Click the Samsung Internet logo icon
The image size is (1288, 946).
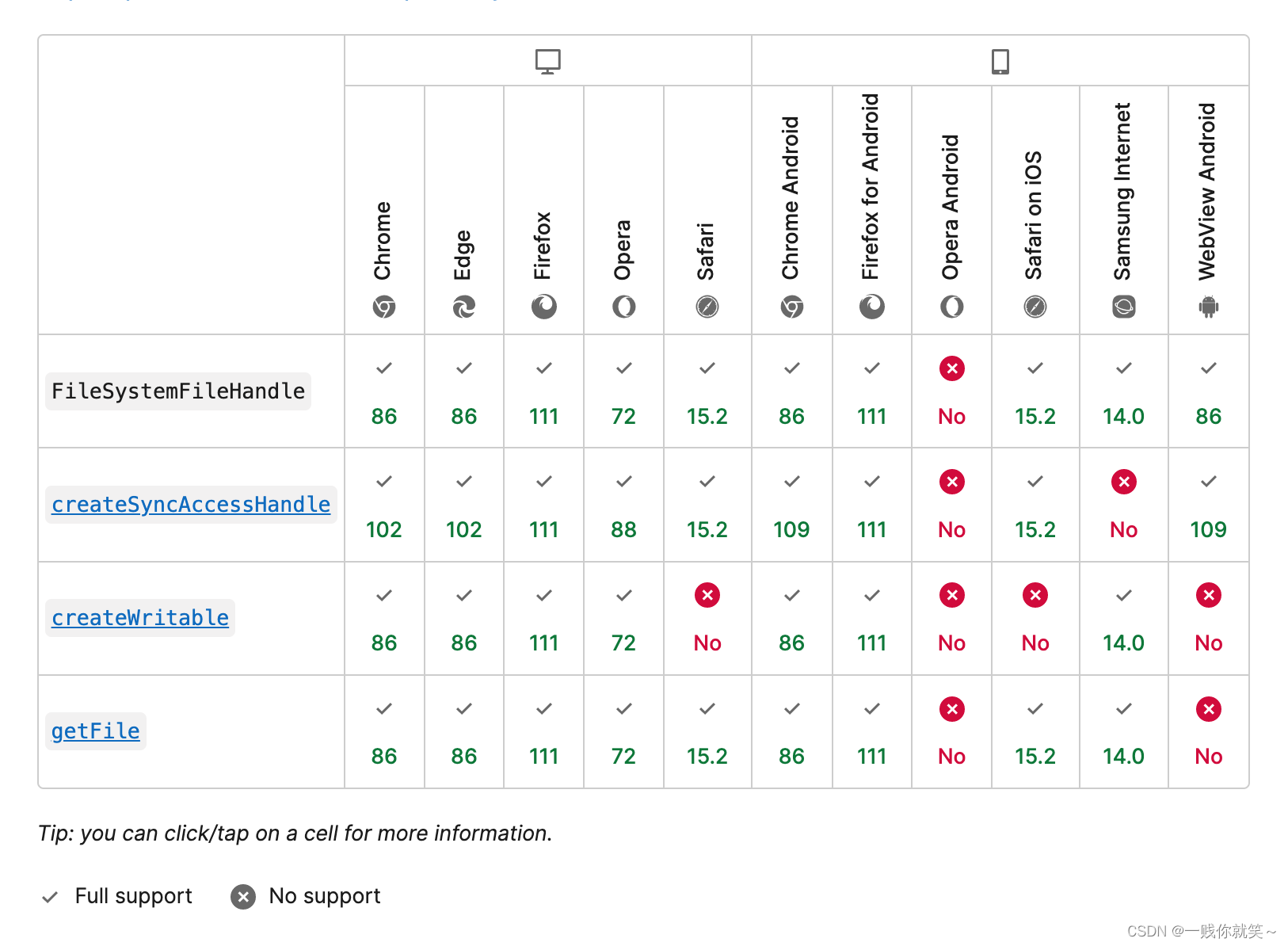[1124, 307]
